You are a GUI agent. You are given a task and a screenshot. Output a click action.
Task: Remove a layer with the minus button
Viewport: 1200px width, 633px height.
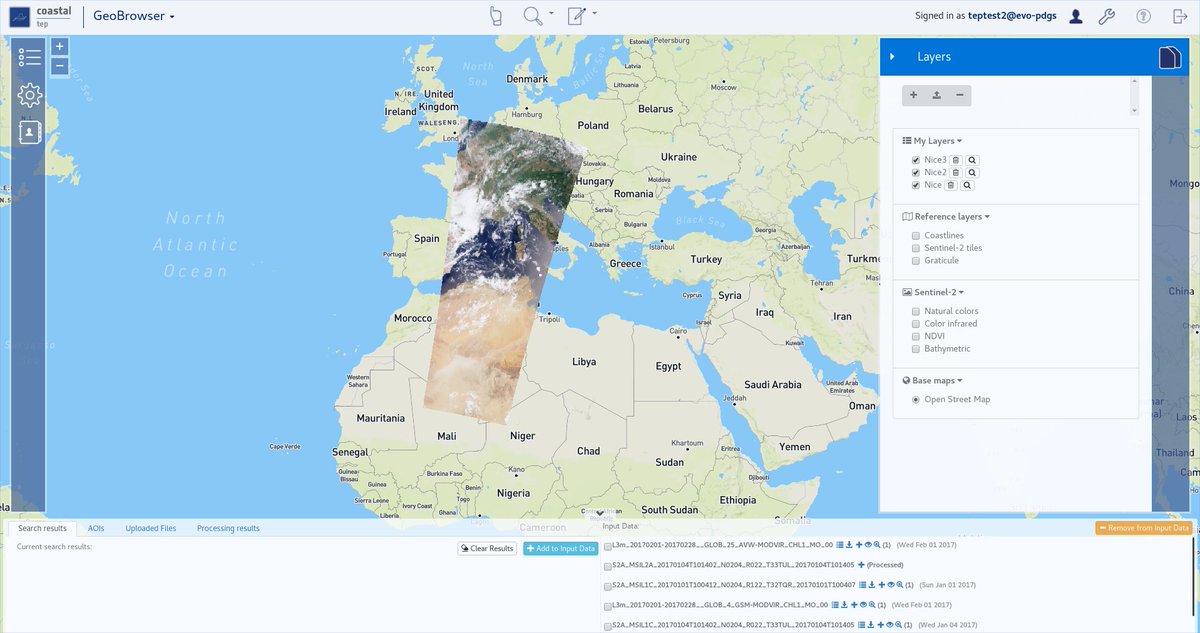point(959,95)
